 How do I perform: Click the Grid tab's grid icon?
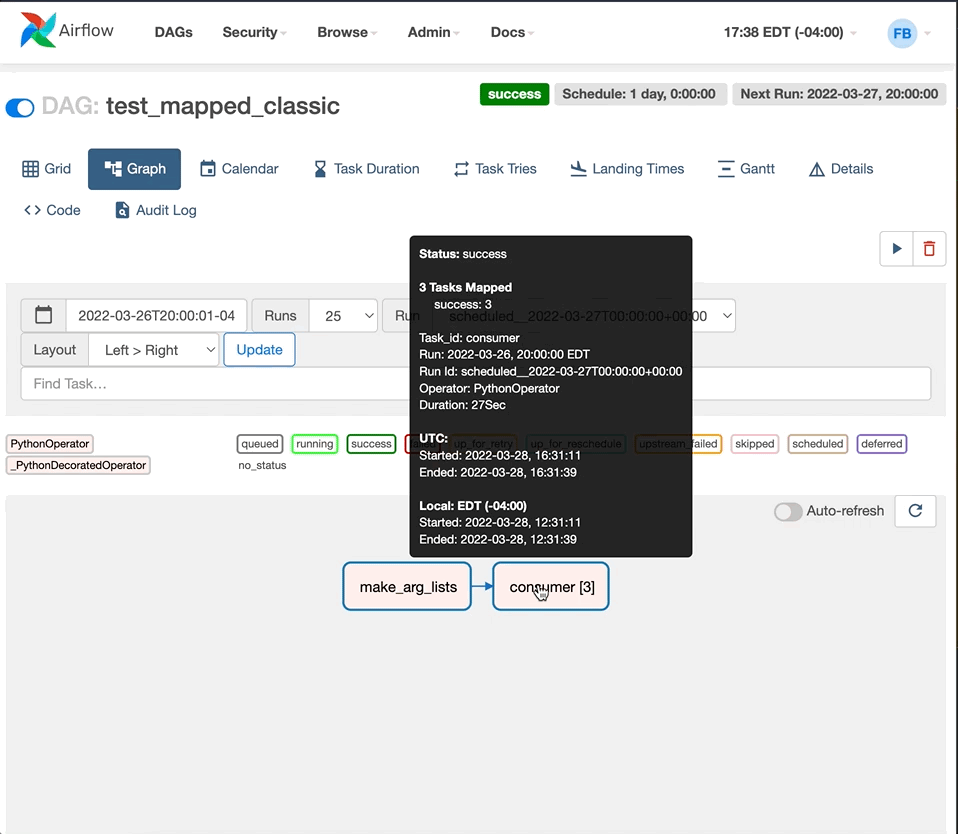point(30,169)
